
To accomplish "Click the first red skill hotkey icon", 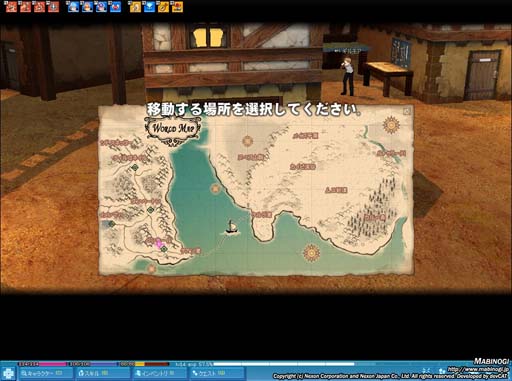I will click(11, 7).
